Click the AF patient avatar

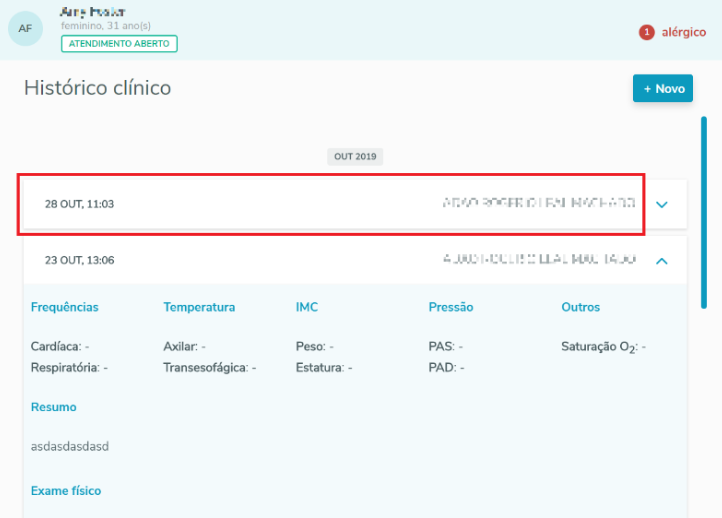point(25,29)
